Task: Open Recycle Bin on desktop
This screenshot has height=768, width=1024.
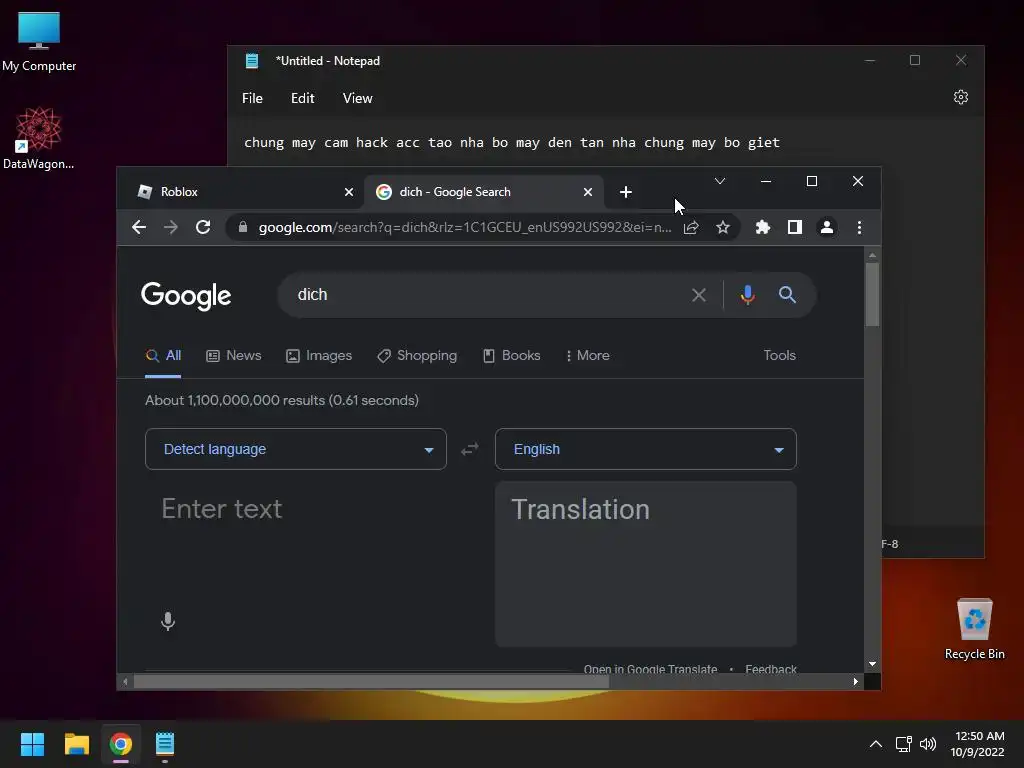Action: (974, 628)
